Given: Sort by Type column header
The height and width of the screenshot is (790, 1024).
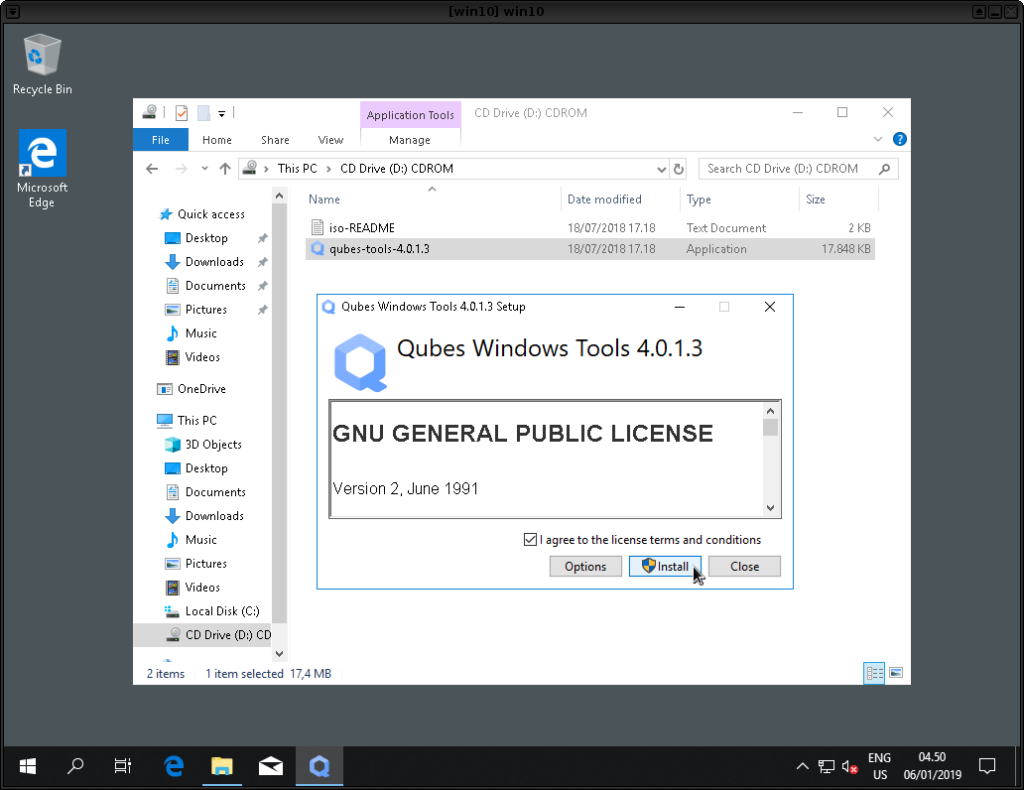Looking at the screenshot, I should [699, 200].
